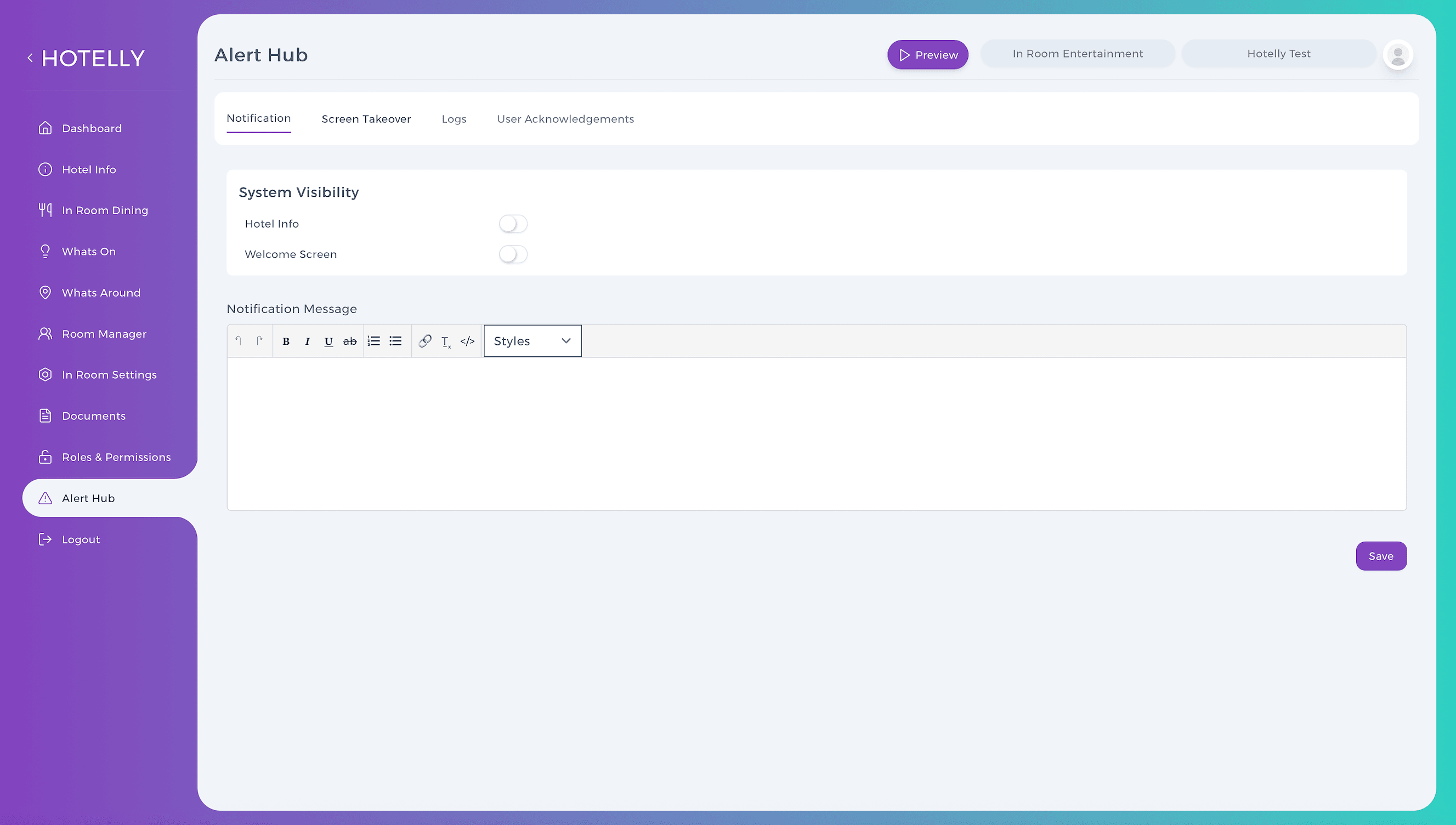Insert a bulleted list
This screenshot has width=1456, height=825.
(395, 341)
